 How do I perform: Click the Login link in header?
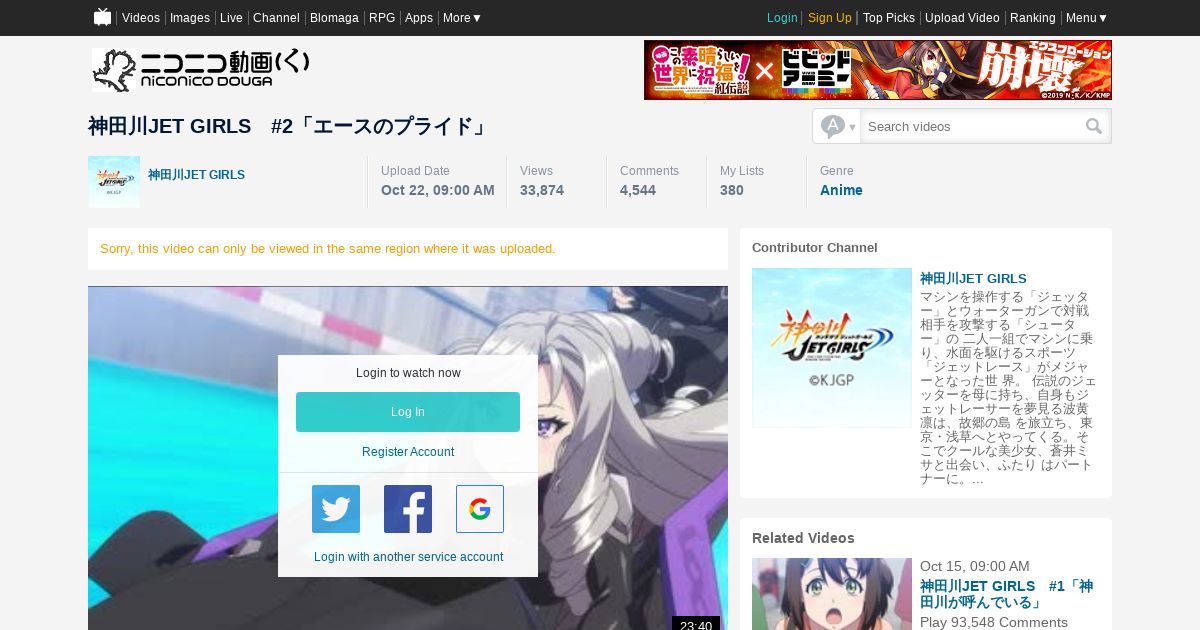pyautogui.click(x=782, y=18)
